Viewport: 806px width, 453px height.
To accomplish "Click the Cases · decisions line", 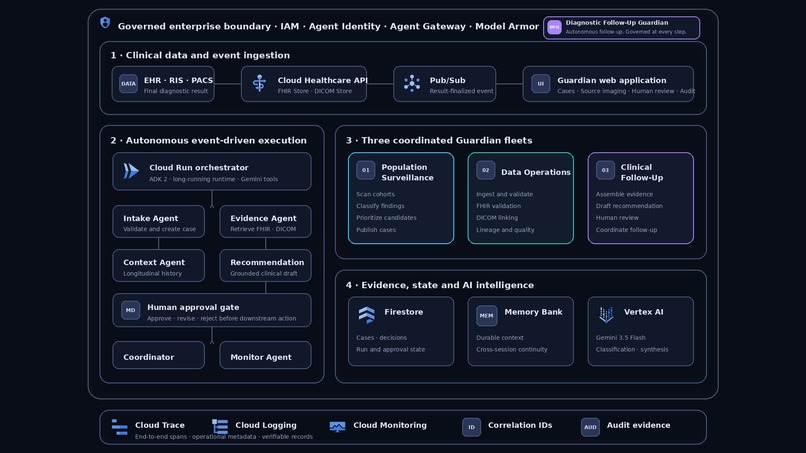I will (x=381, y=338).
